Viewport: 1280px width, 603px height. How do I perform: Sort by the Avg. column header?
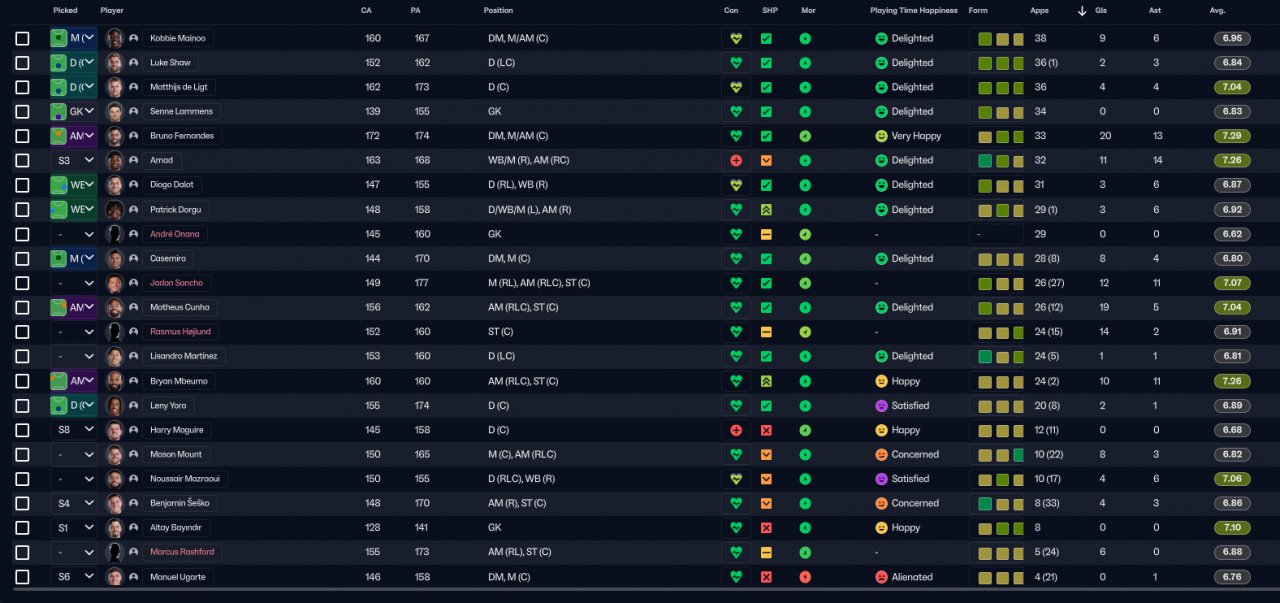point(1217,11)
